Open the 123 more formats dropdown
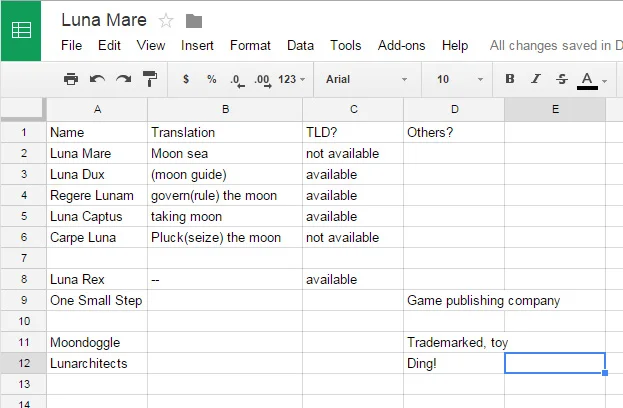623x408 pixels. [292, 79]
